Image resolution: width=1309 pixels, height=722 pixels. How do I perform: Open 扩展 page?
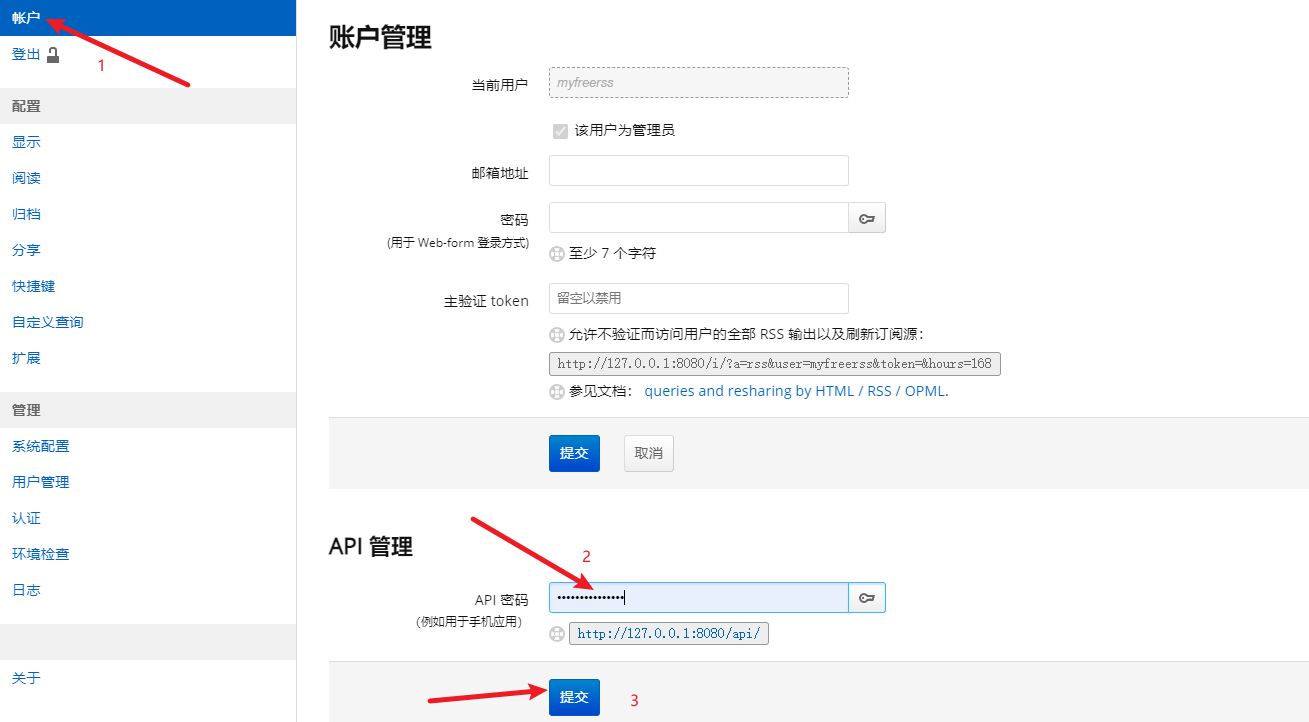26,358
